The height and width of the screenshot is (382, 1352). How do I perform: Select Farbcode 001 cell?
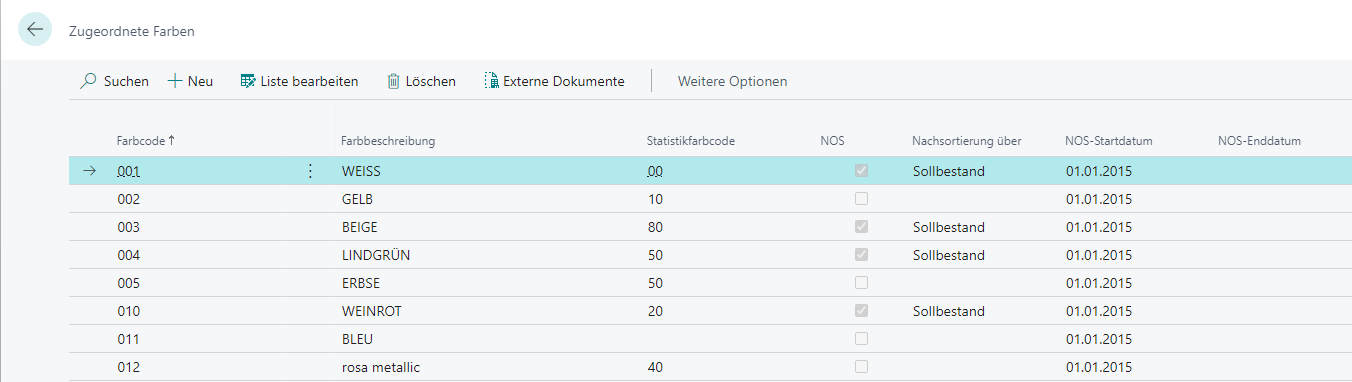(x=128, y=171)
